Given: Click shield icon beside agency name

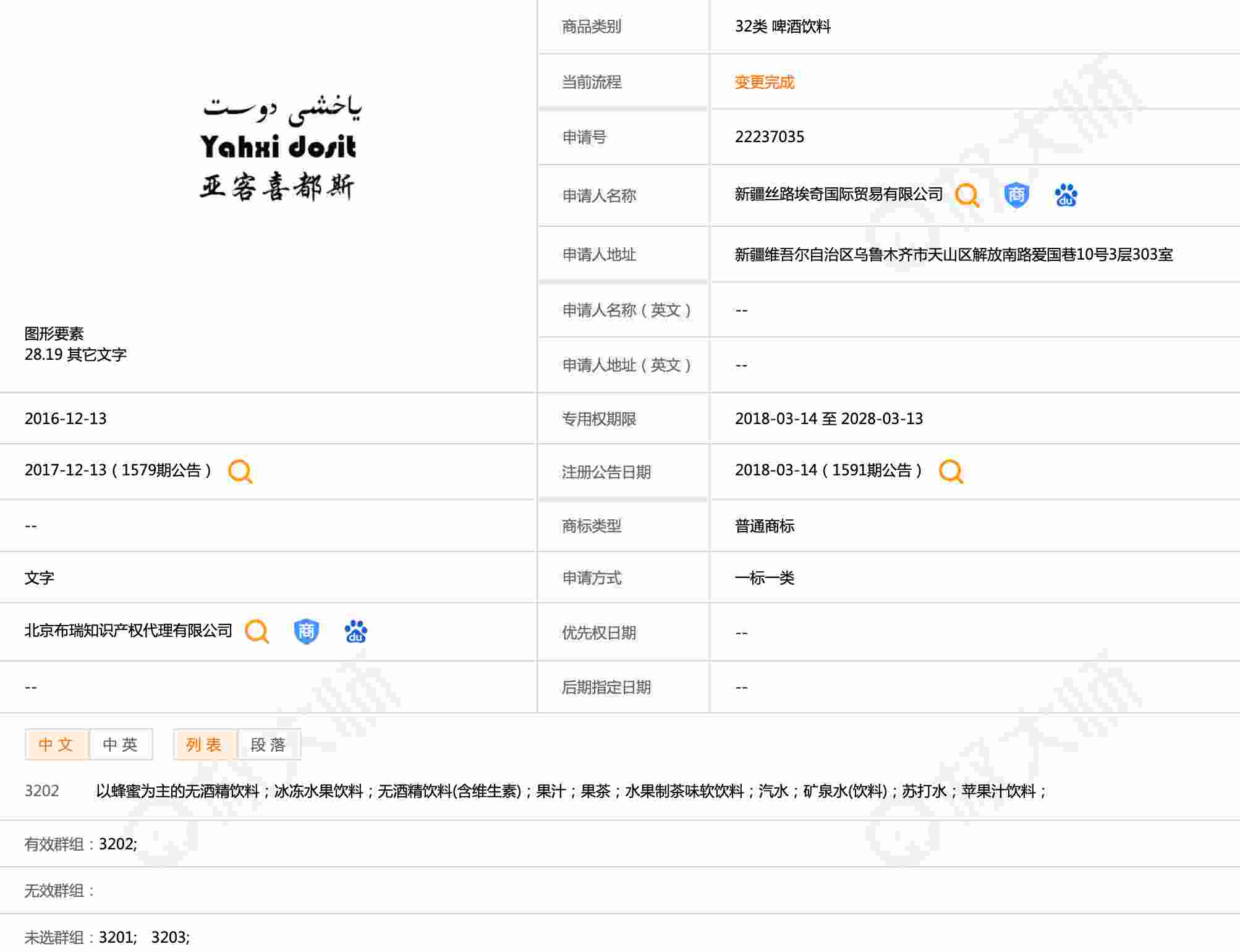Looking at the screenshot, I should point(306,631).
